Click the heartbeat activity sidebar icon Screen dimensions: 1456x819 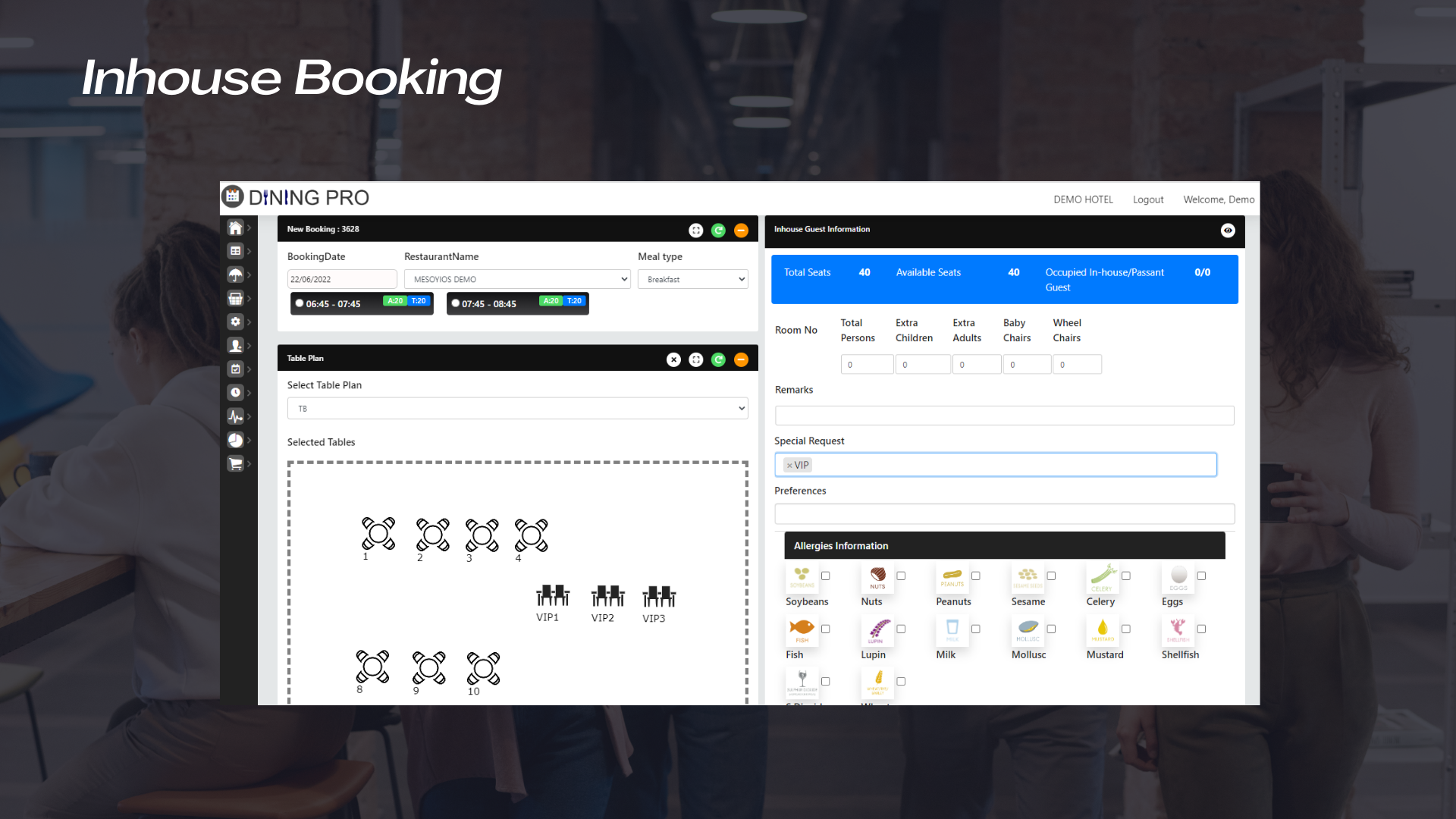click(x=236, y=416)
